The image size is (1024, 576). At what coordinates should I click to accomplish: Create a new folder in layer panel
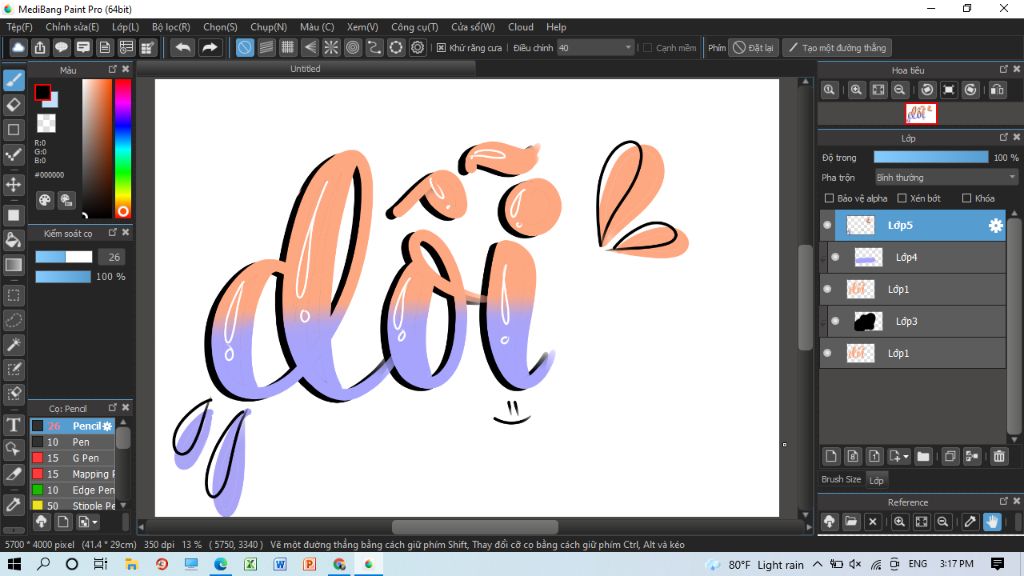pos(923,456)
